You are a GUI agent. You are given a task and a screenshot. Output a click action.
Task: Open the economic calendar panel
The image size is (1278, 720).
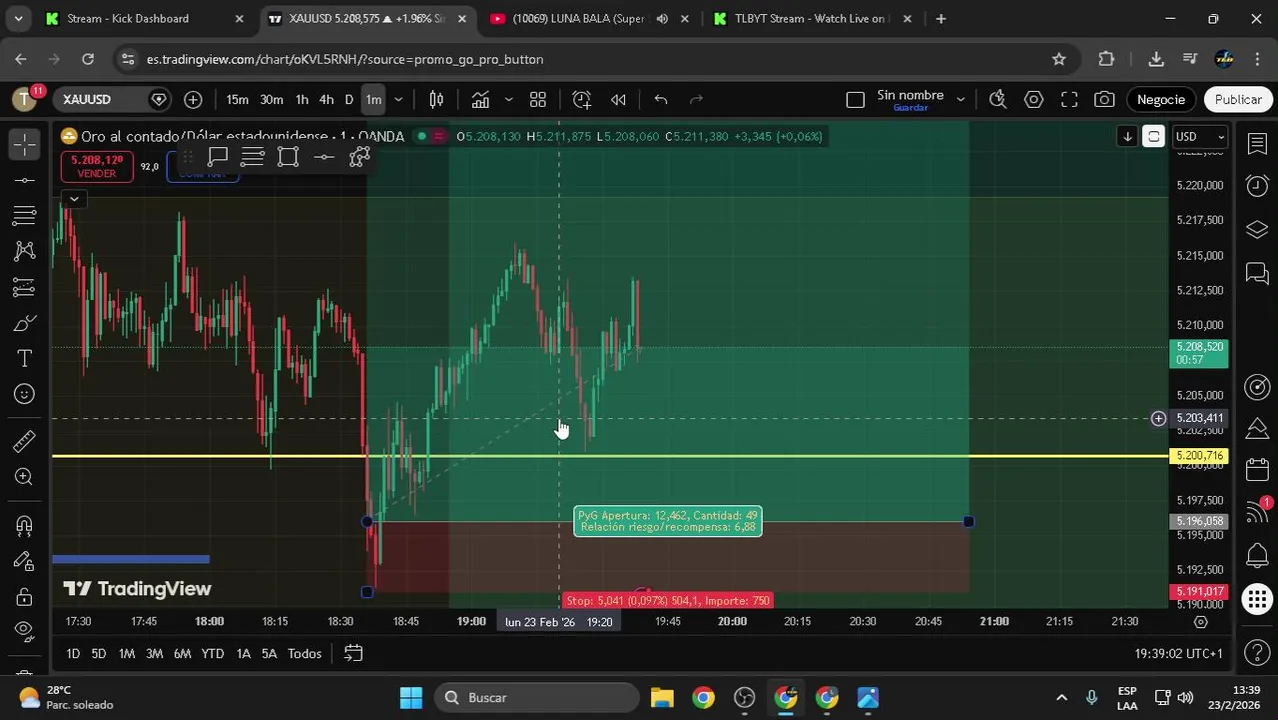[1257, 470]
